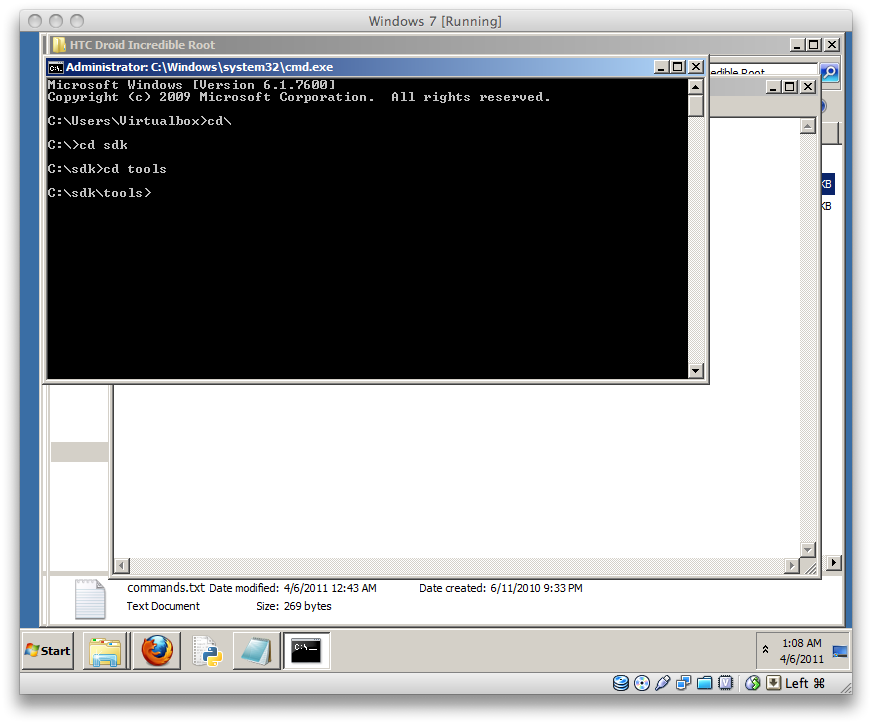872x724 pixels.
Task: Click the HTC Droid Incredible Root folder icon
Action: click(59, 45)
